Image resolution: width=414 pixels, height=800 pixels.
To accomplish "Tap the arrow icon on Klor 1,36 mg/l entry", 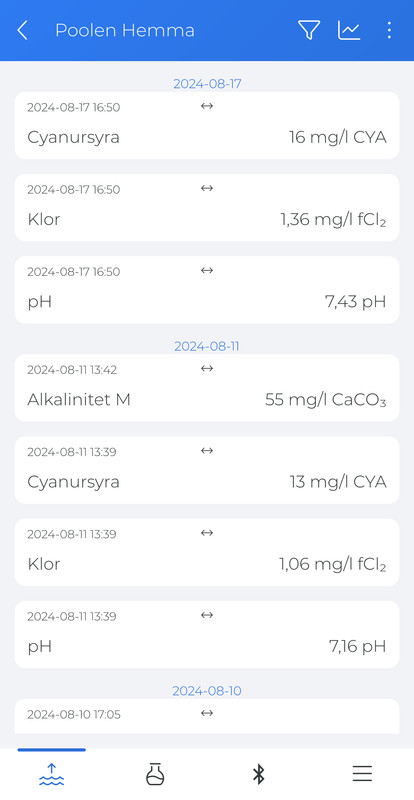I will pyautogui.click(x=207, y=188).
